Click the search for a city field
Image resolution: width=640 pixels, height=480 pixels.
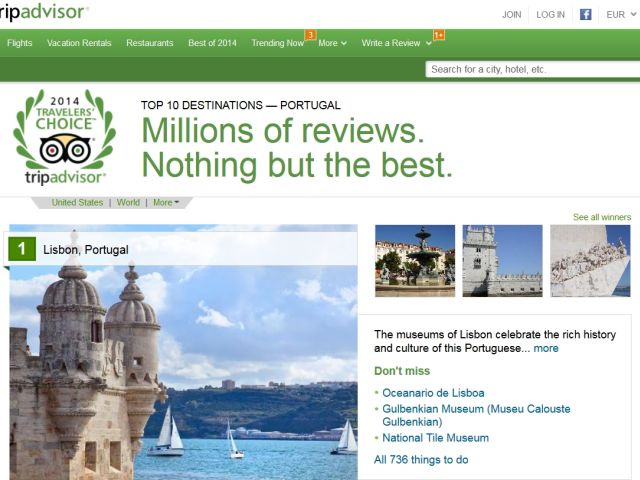530,69
